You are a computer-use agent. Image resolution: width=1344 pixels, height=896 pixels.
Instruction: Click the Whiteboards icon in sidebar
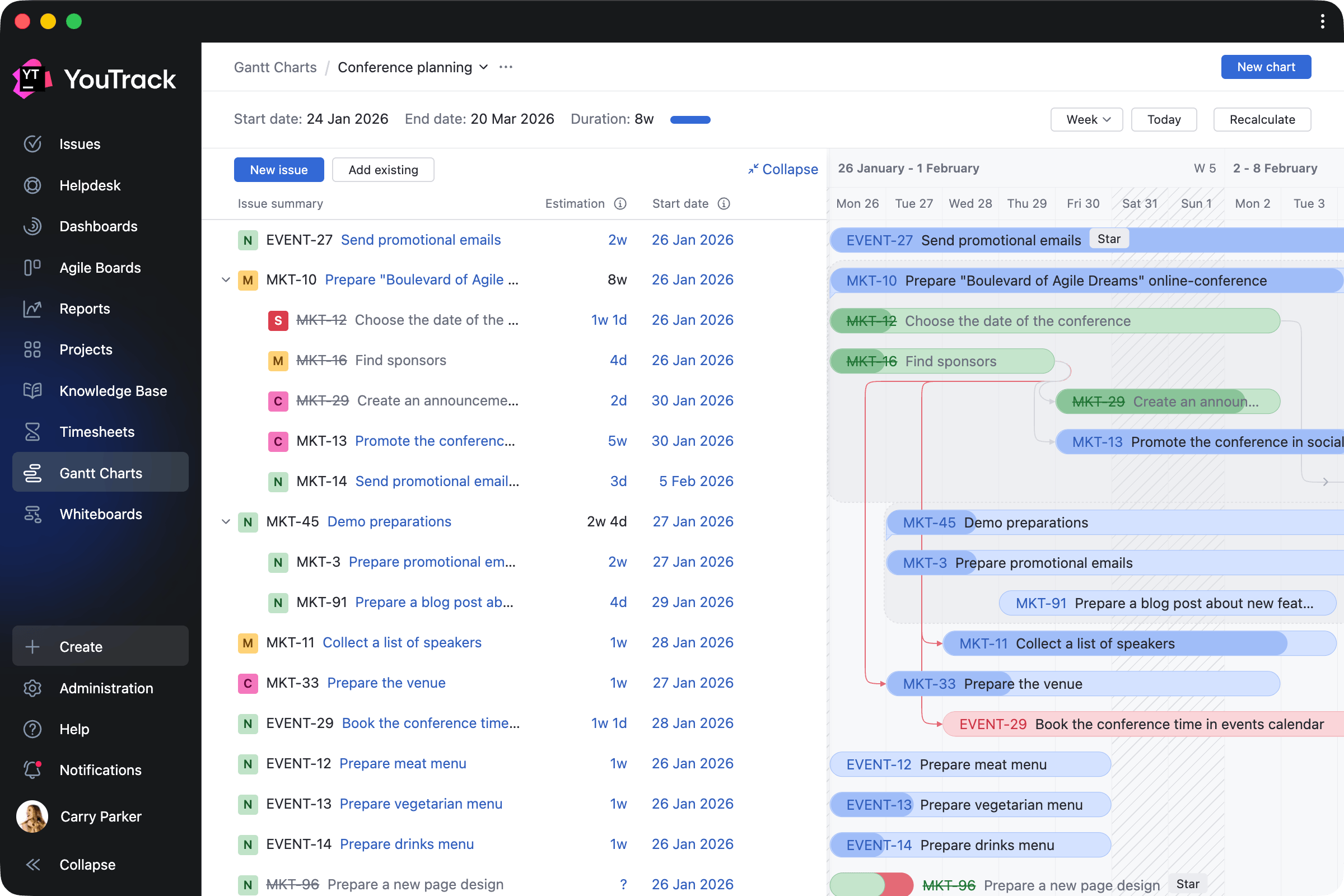click(x=32, y=514)
